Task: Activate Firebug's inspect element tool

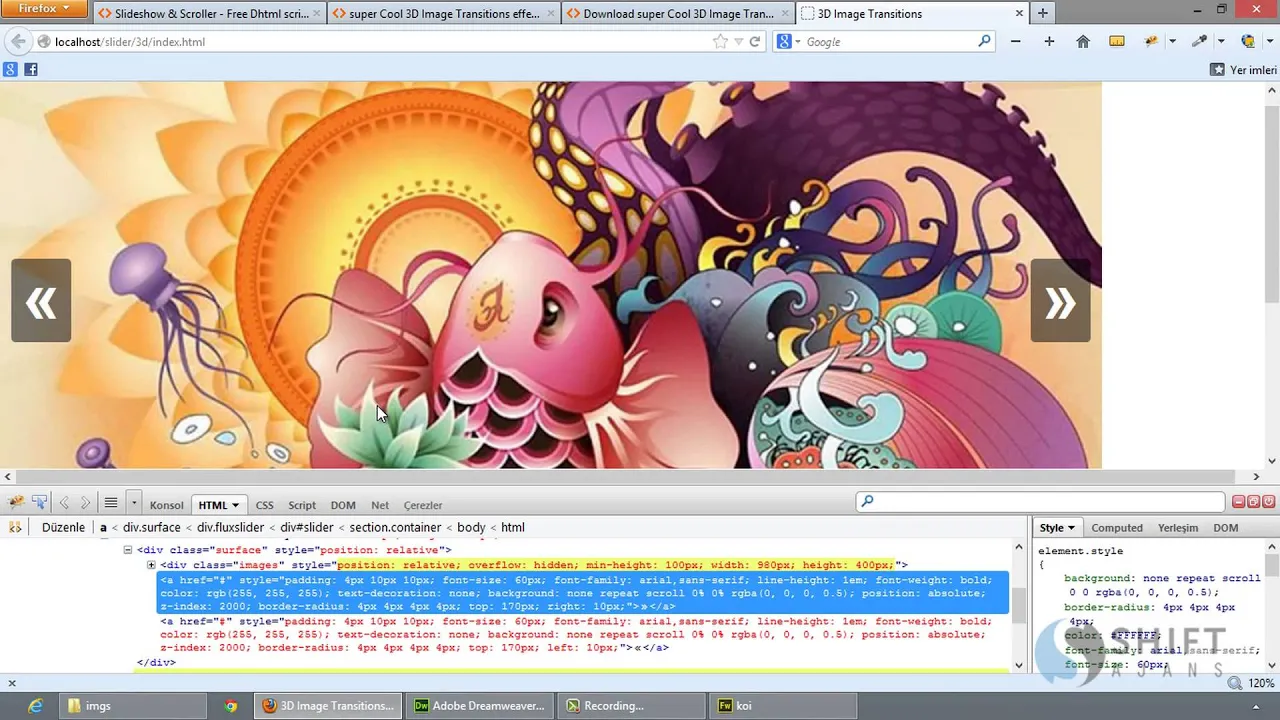Action: click(x=40, y=503)
